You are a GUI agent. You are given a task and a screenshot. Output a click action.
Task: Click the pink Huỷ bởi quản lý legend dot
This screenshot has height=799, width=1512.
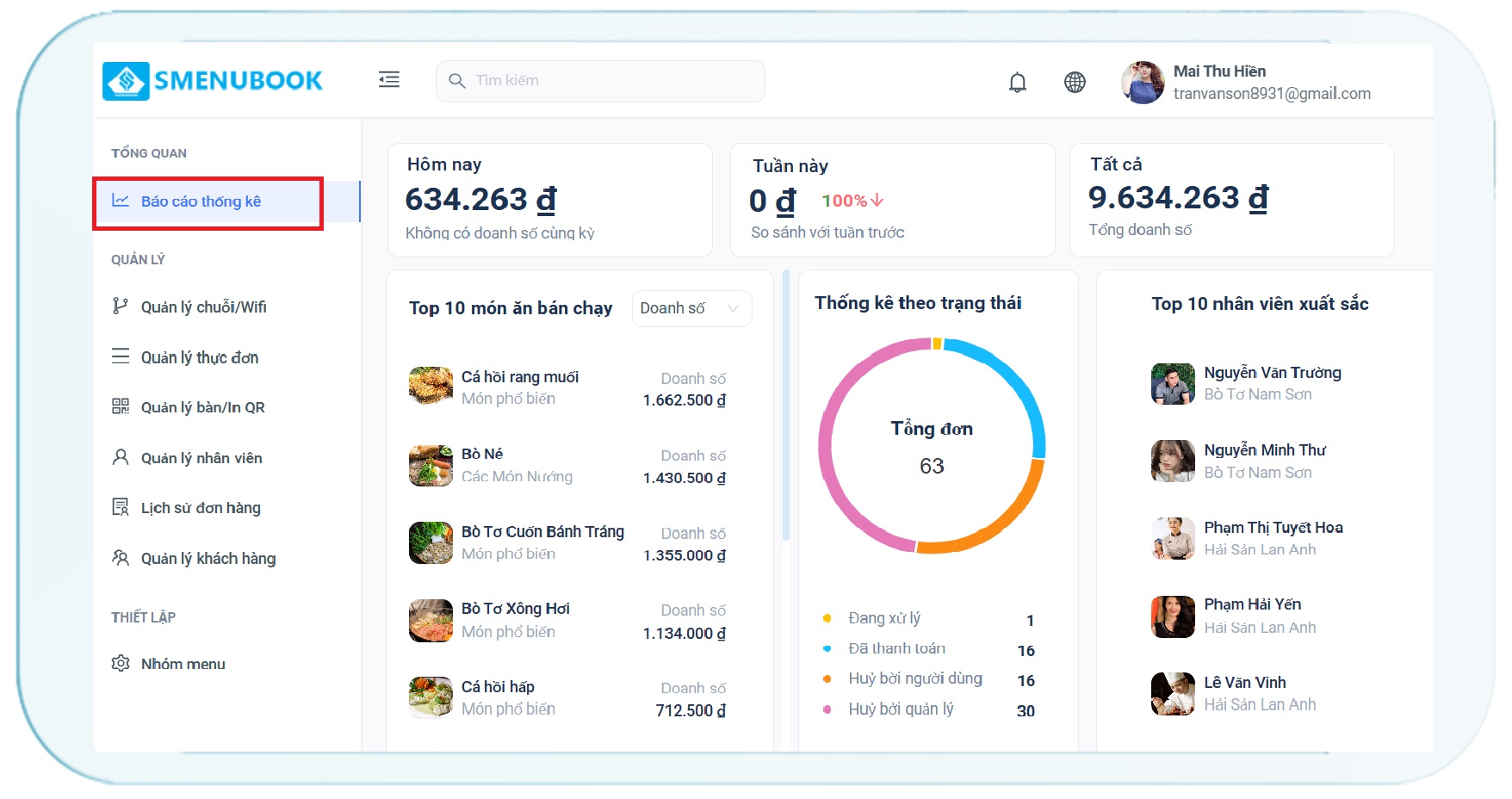(827, 709)
